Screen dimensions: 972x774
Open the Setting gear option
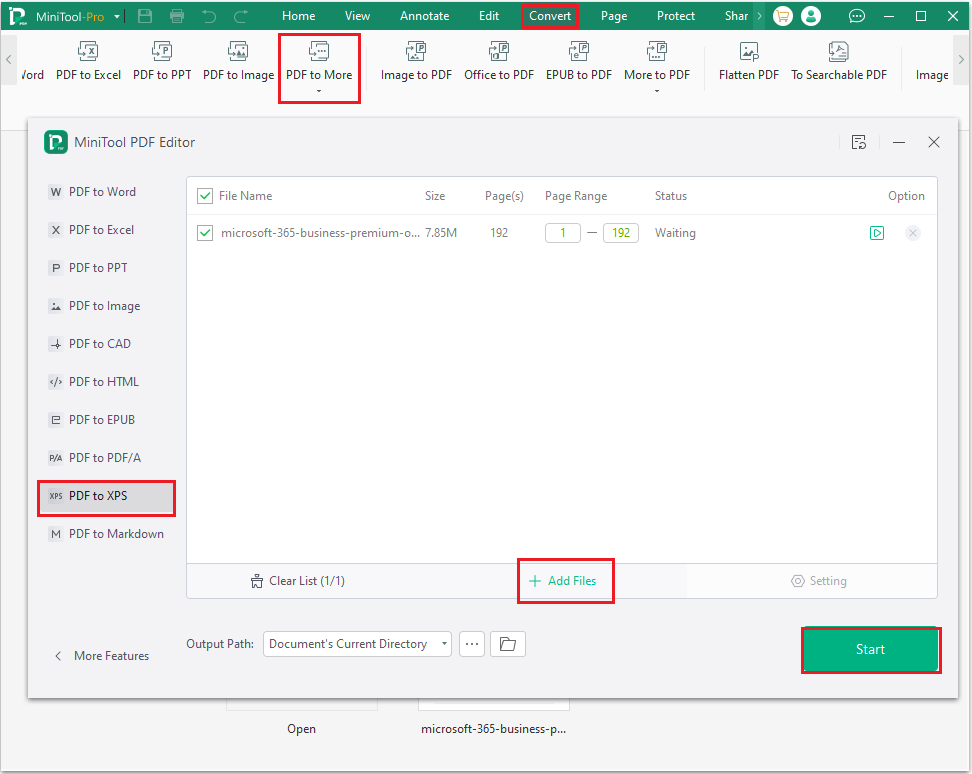point(818,581)
